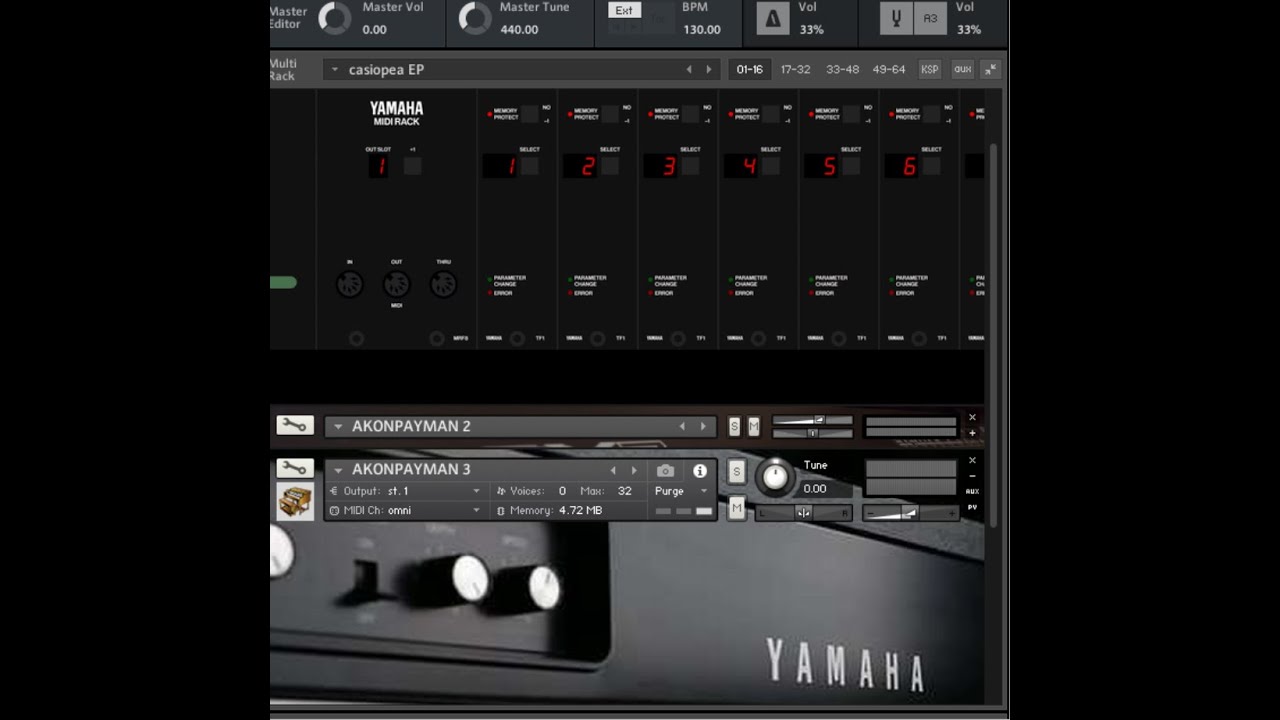
Task: Load the previous multi before casiopea EP
Action: [x=688, y=70]
